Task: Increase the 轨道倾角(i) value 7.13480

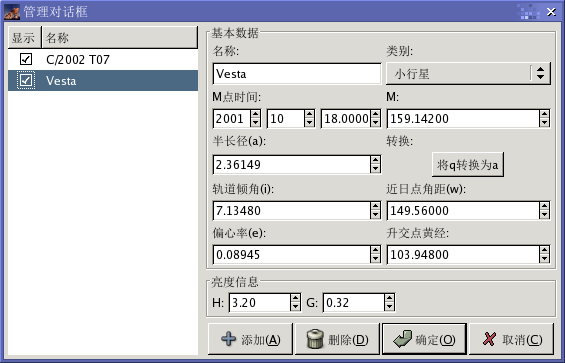Action: tap(375, 206)
